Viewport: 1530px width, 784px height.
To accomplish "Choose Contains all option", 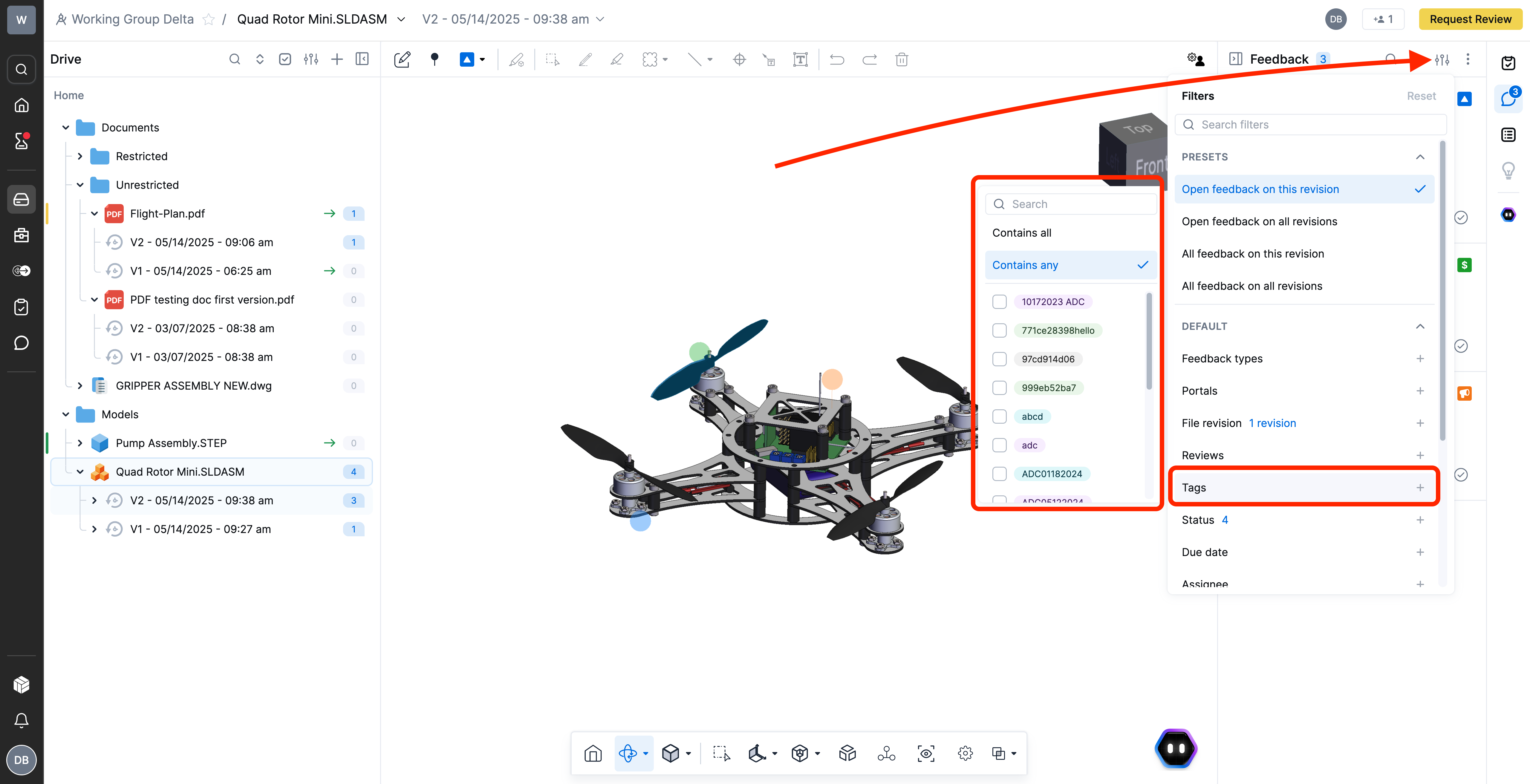I will pyautogui.click(x=1070, y=233).
